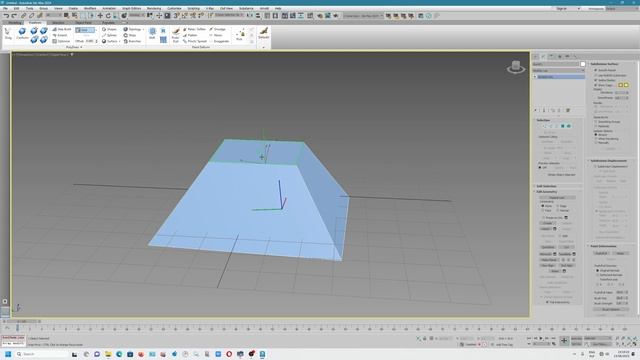This screenshot has width=640, height=360.
Task: Click the object name input field
Action: click(556, 64)
